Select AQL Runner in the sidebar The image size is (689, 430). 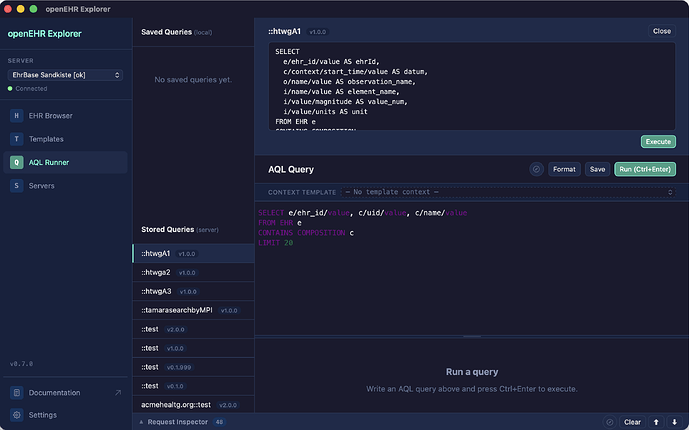point(65,163)
